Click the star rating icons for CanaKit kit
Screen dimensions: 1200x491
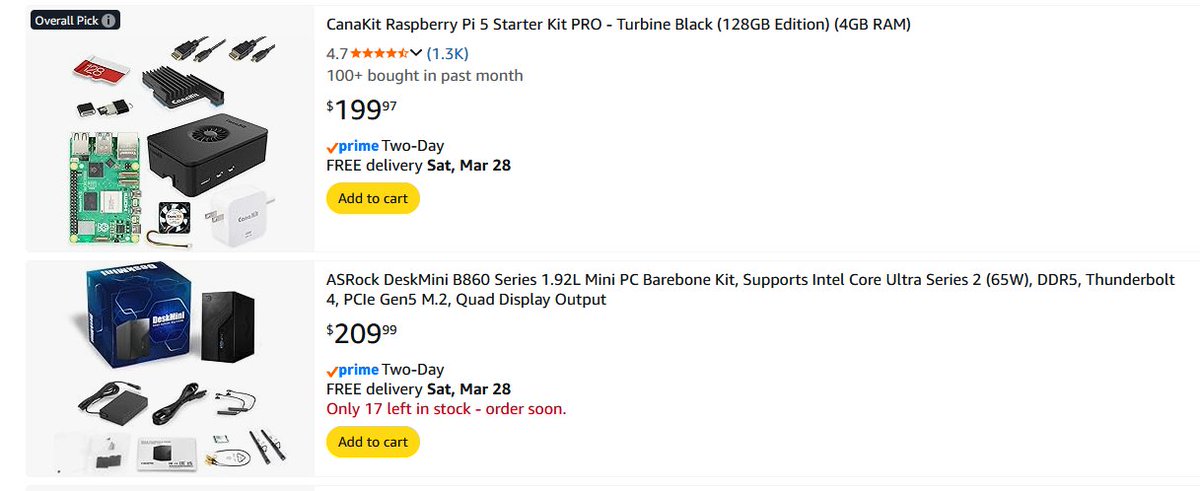pos(379,53)
